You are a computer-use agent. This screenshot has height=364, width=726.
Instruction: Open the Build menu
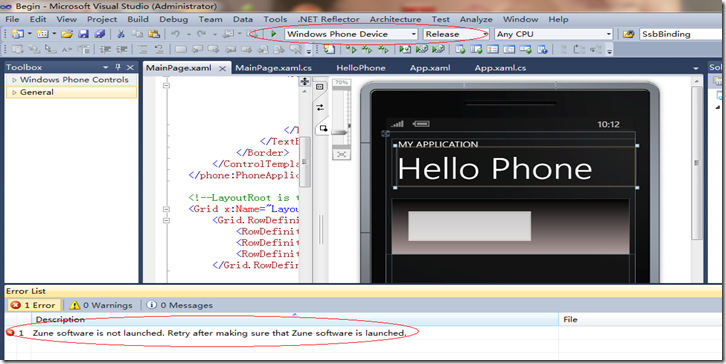coord(138,19)
